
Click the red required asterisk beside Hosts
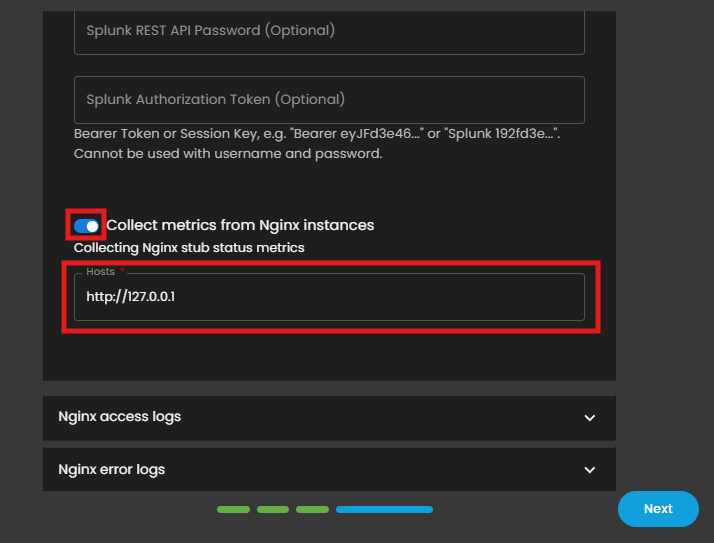(122, 271)
